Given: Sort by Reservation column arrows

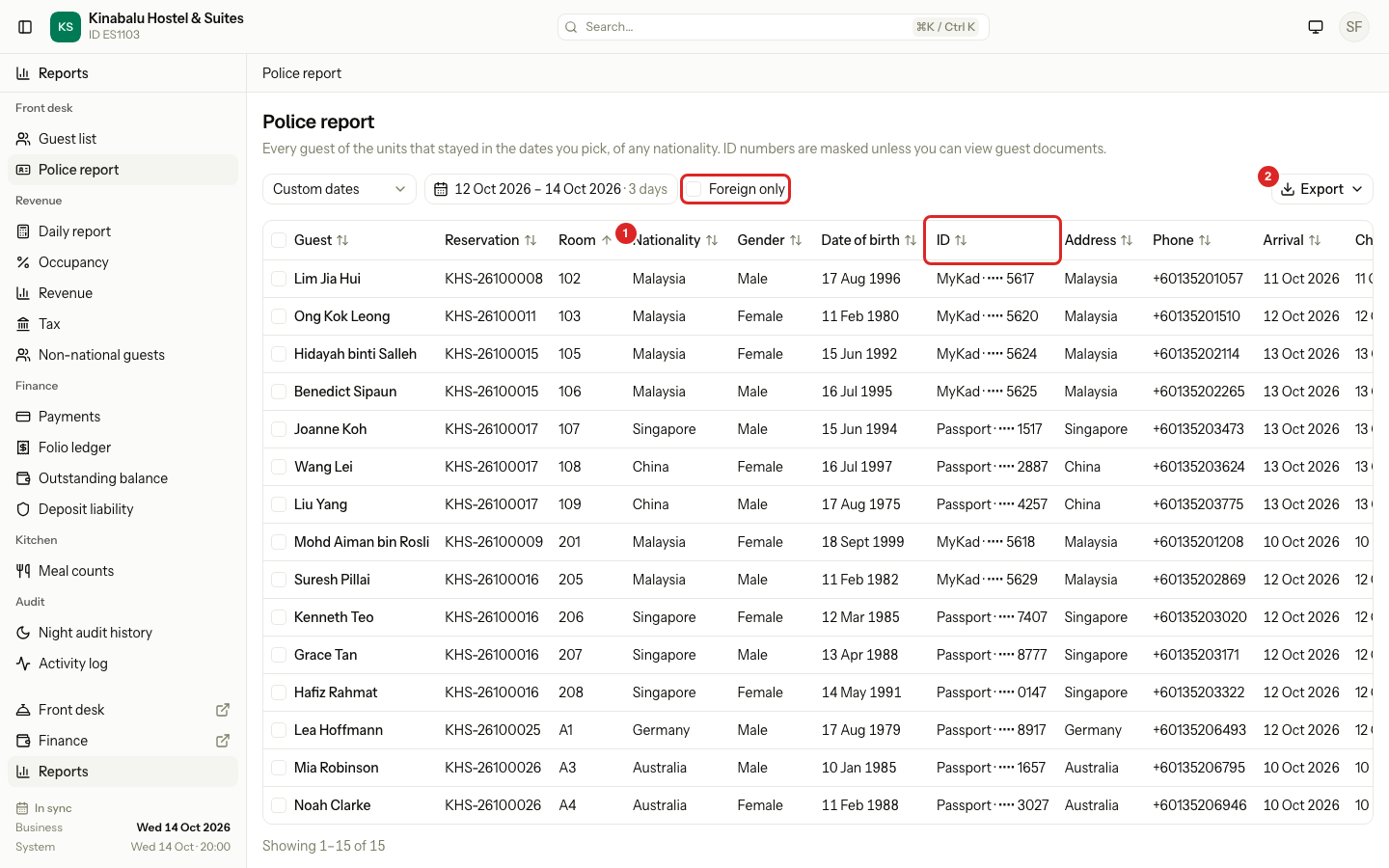Looking at the screenshot, I should tap(531, 240).
